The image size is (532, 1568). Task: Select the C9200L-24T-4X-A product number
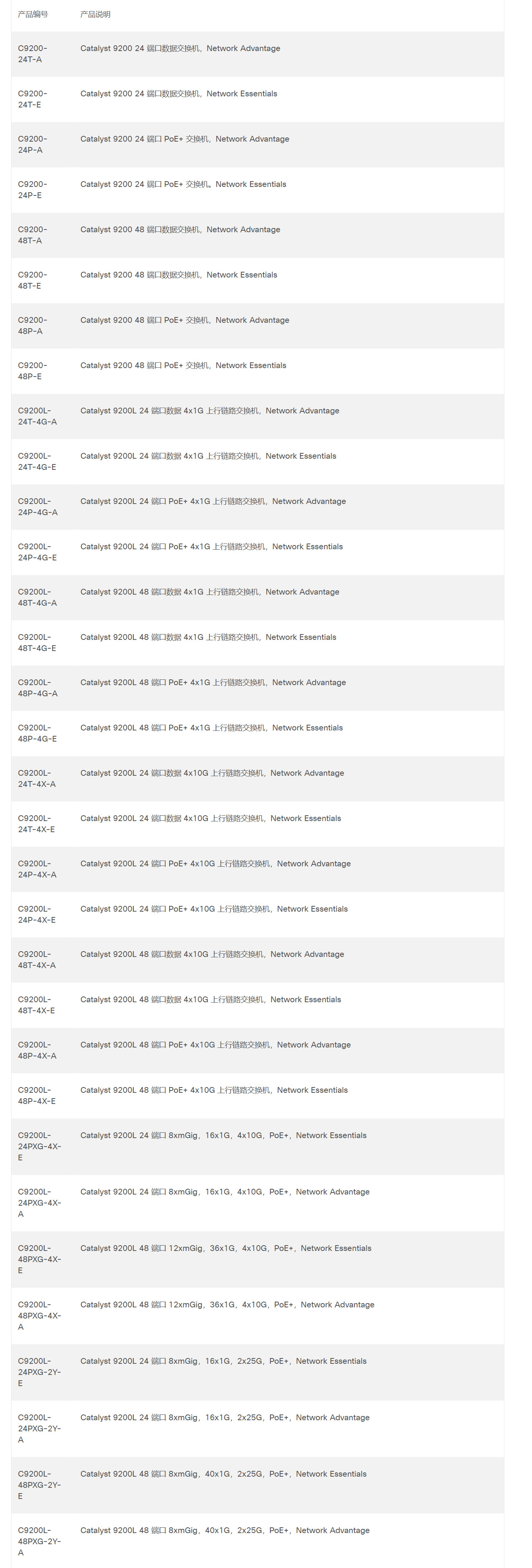coord(36,778)
